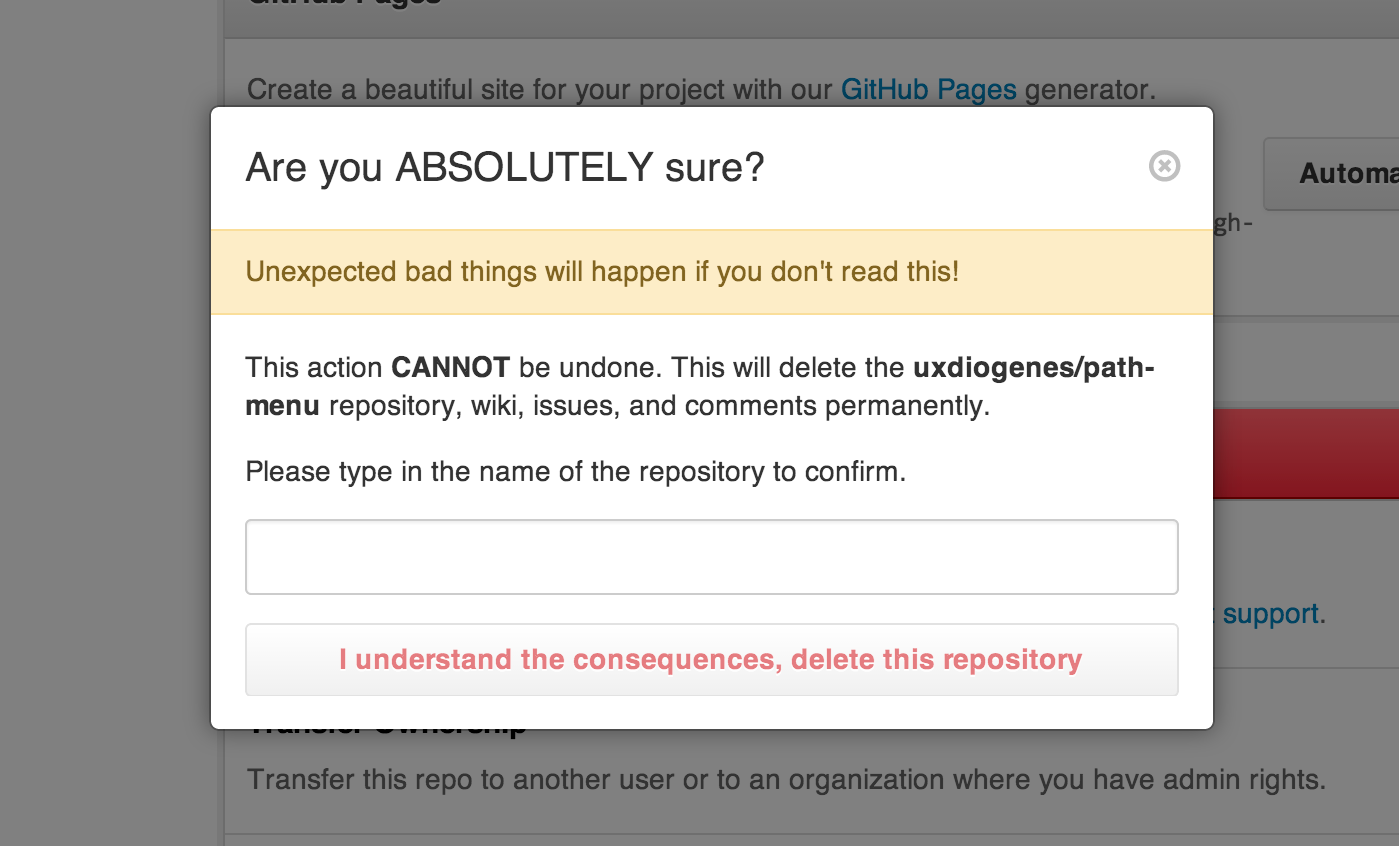This screenshot has width=1399, height=846.
Task: Select the 'Are you ABSOLUTELY sure?' title
Action: (504, 167)
